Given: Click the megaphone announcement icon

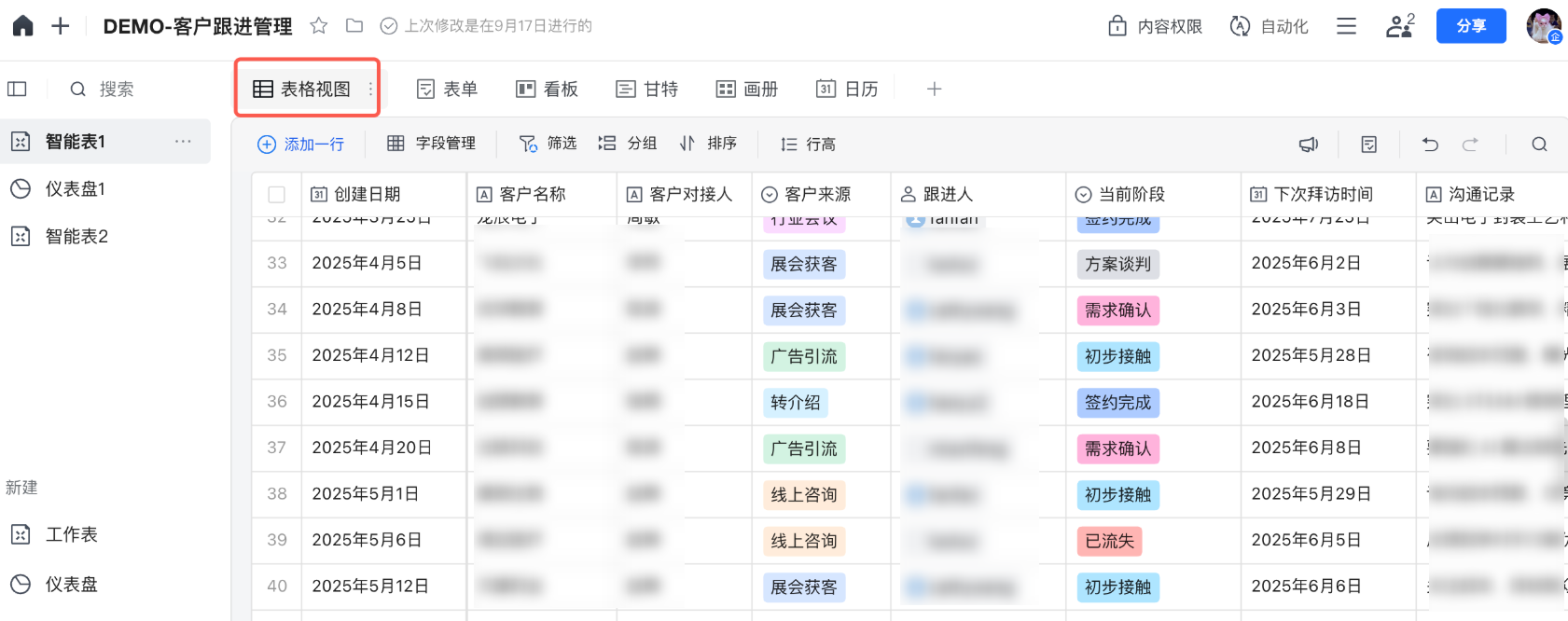Looking at the screenshot, I should (x=1309, y=145).
